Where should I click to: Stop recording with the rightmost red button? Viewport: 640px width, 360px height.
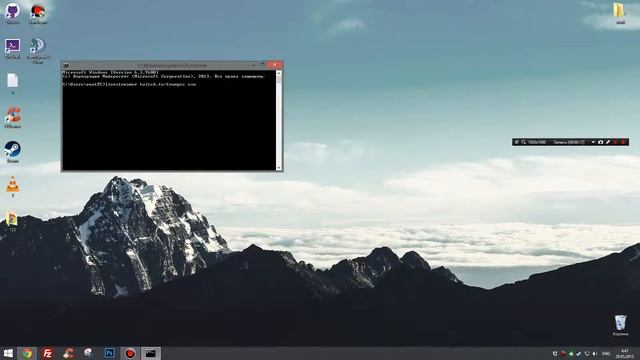click(x=623, y=142)
